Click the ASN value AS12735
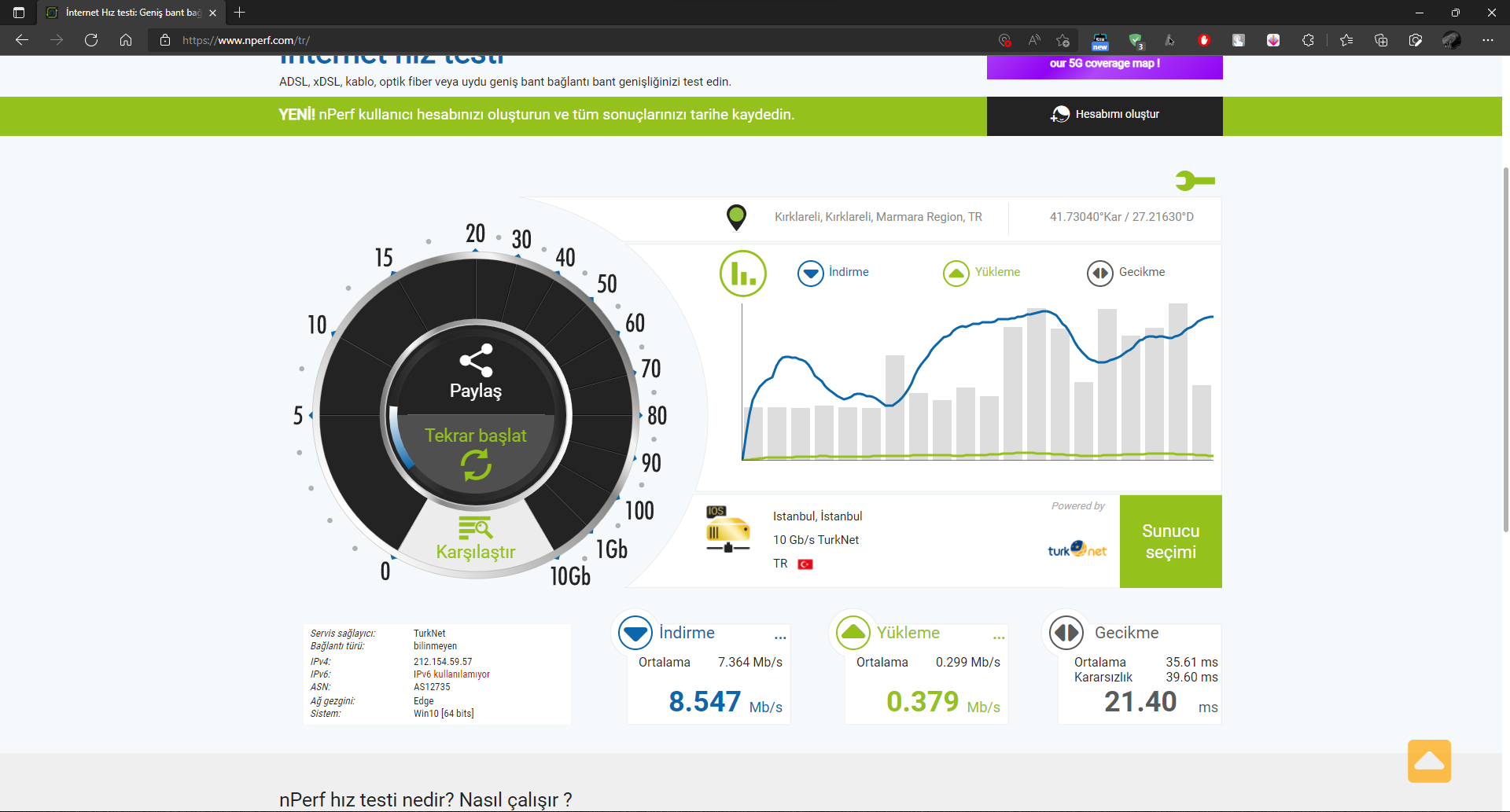This screenshot has width=1510, height=812. [x=432, y=687]
